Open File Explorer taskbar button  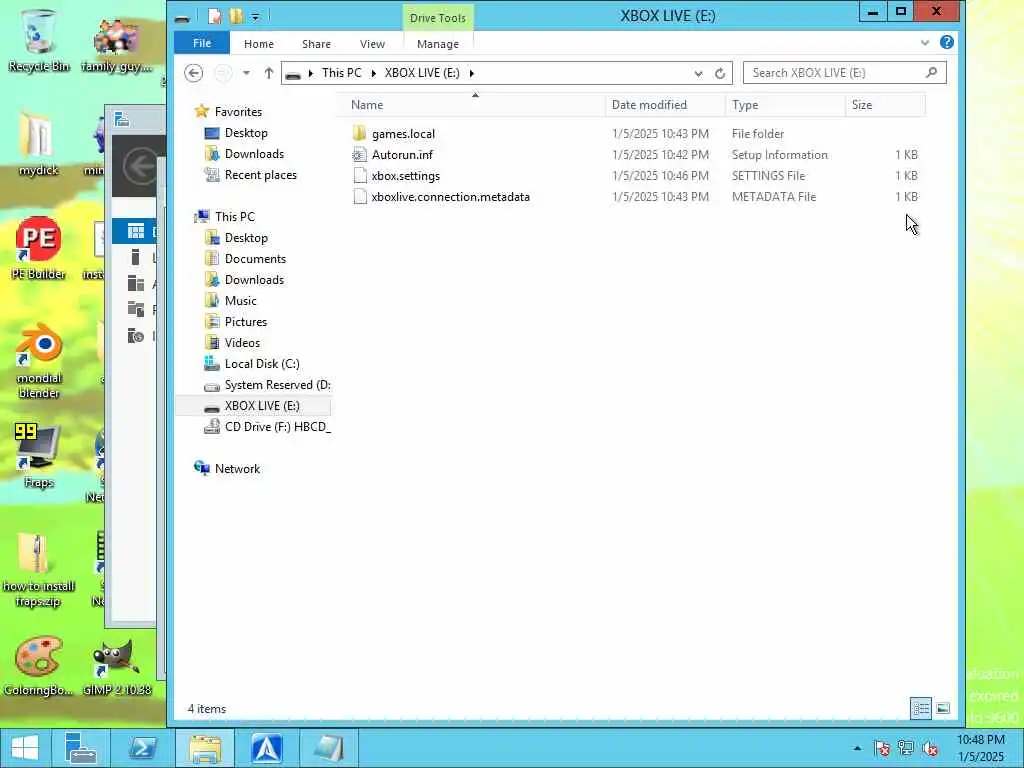(205, 748)
